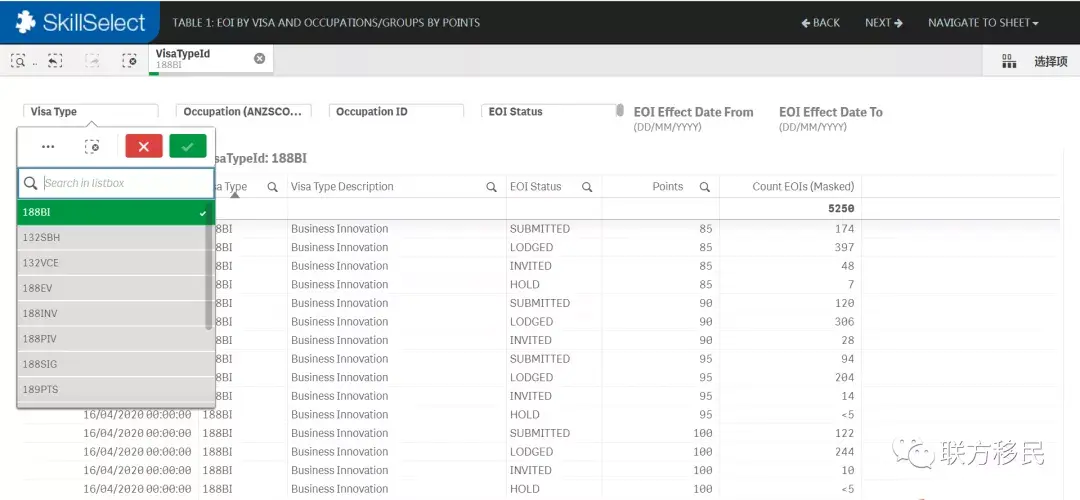Confirm the listbox selection with green checkmark

click(x=188, y=146)
